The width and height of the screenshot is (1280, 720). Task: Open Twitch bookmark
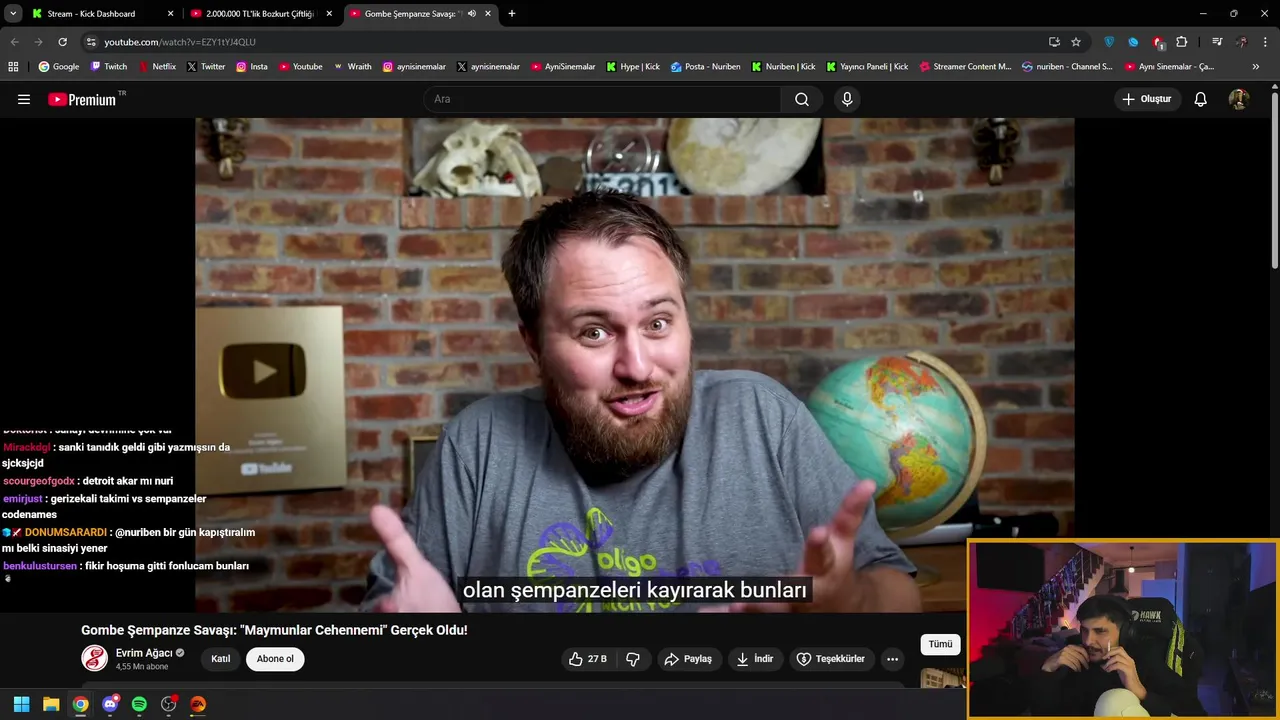click(109, 67)
